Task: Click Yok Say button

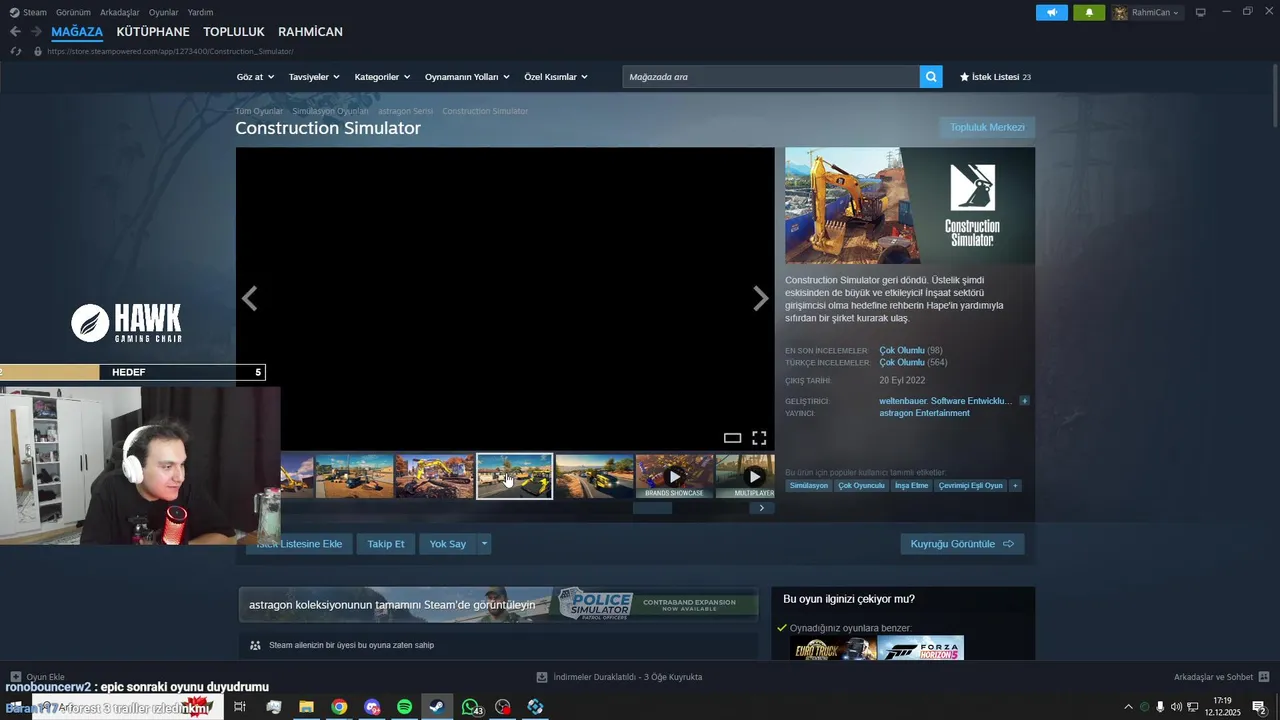Action: (448, 544)
